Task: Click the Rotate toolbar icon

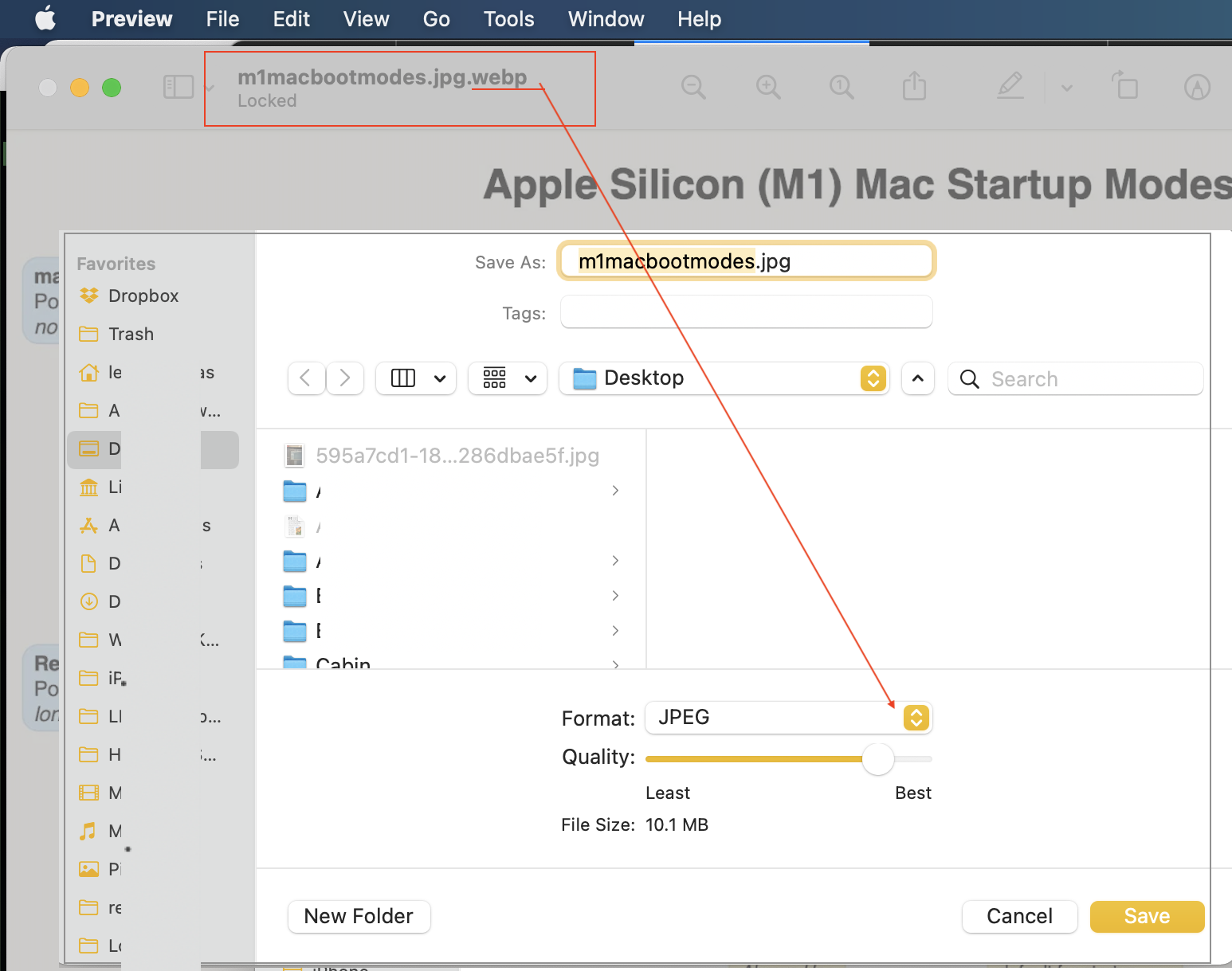Action: tap(1125, 86)
